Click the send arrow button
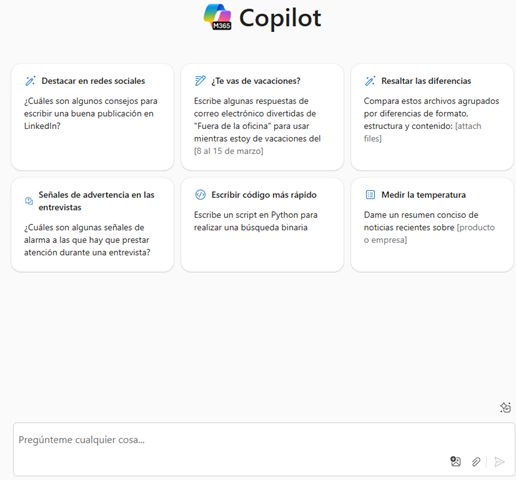 [499, 462]
